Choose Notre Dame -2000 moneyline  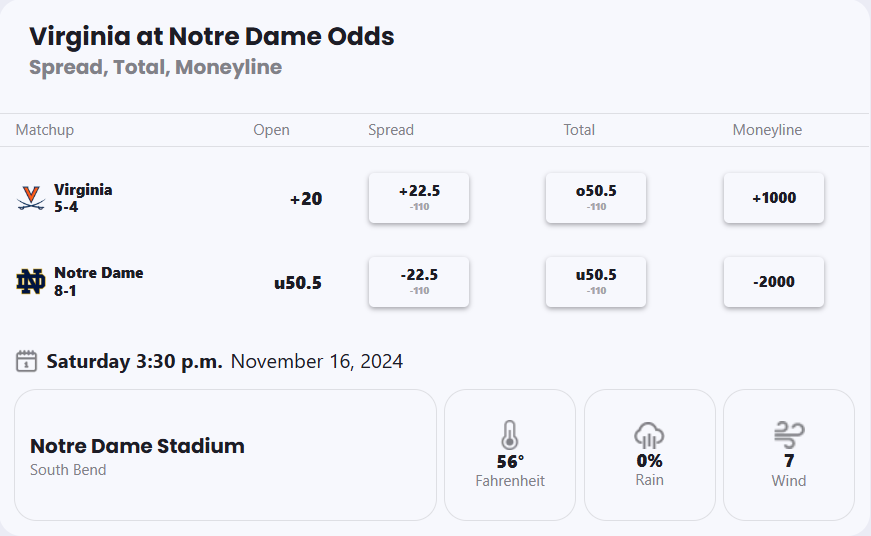(774, 282)
